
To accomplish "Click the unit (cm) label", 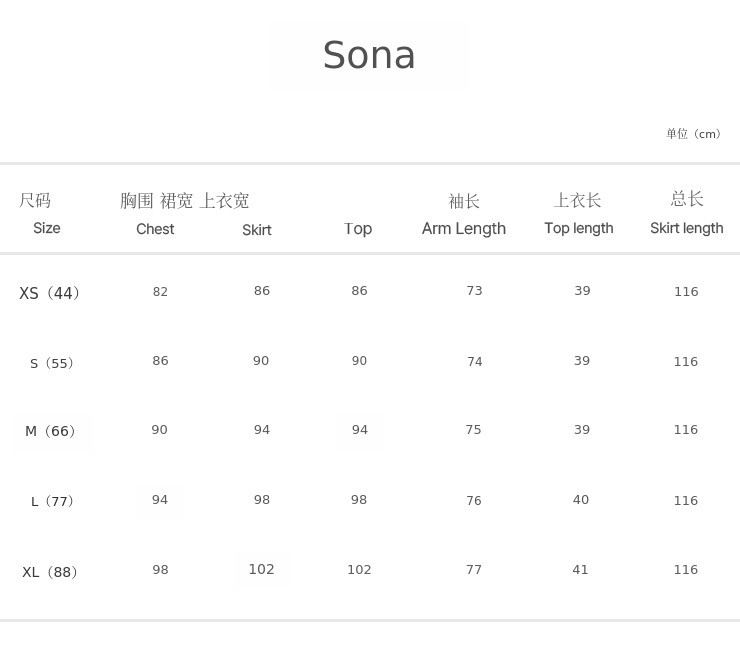I will click(x=693, y=134).
